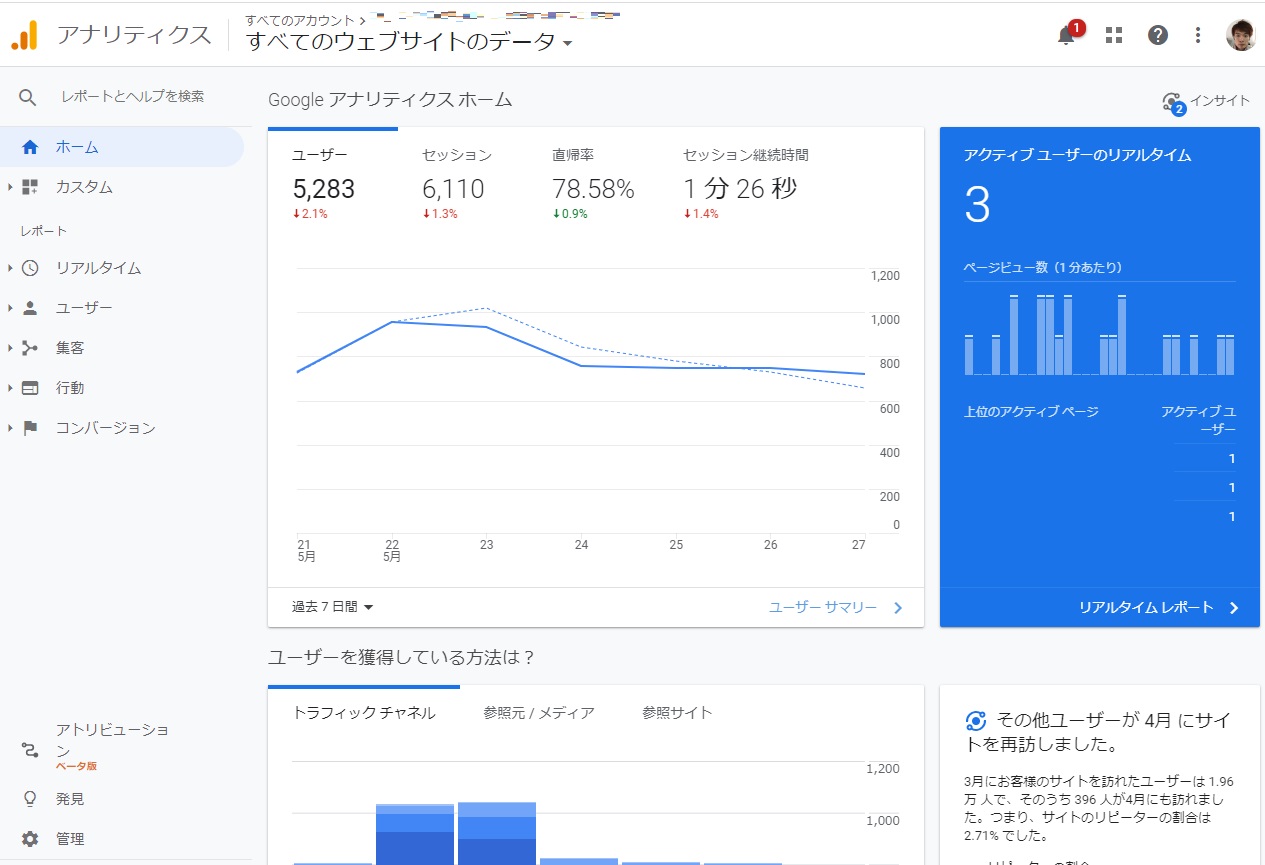Open the Insights icon with badge
The height and width of the screenshot is (865, 1265).
point(1174,102)
